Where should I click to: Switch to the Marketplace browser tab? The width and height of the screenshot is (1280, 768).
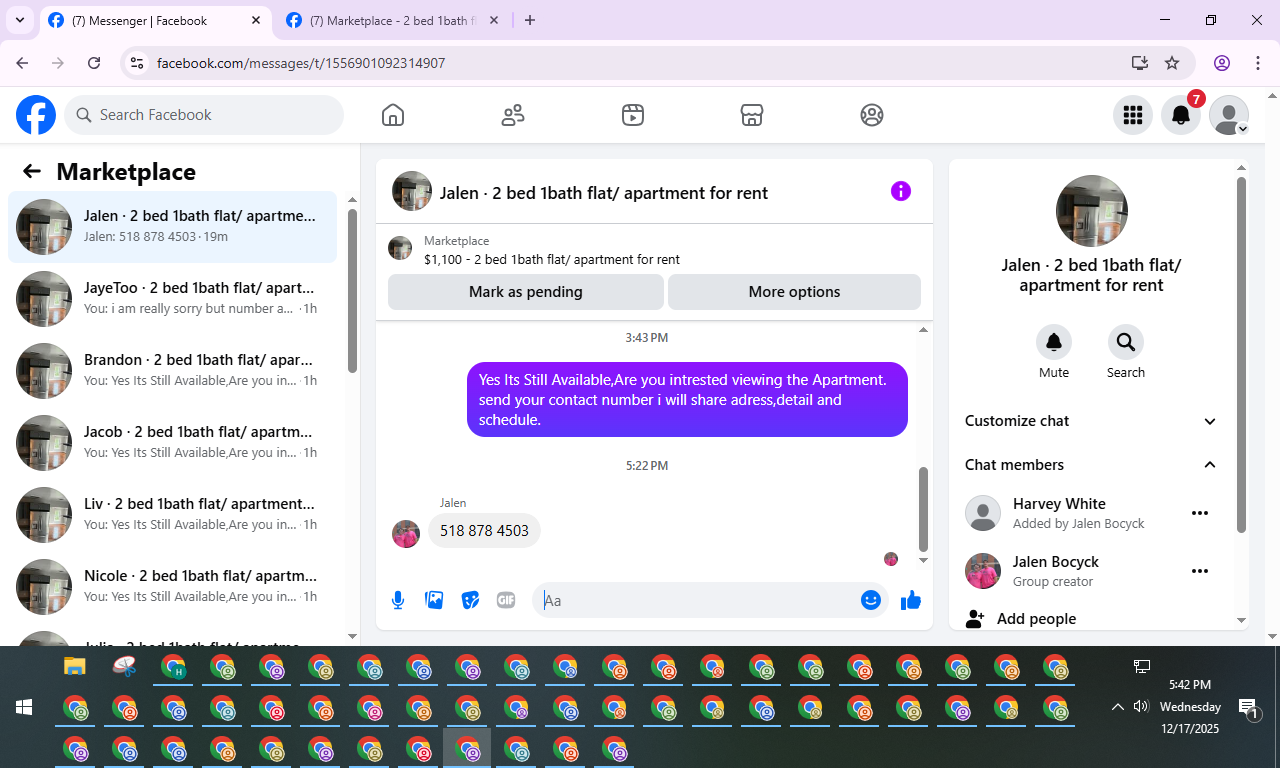(394, 20)
